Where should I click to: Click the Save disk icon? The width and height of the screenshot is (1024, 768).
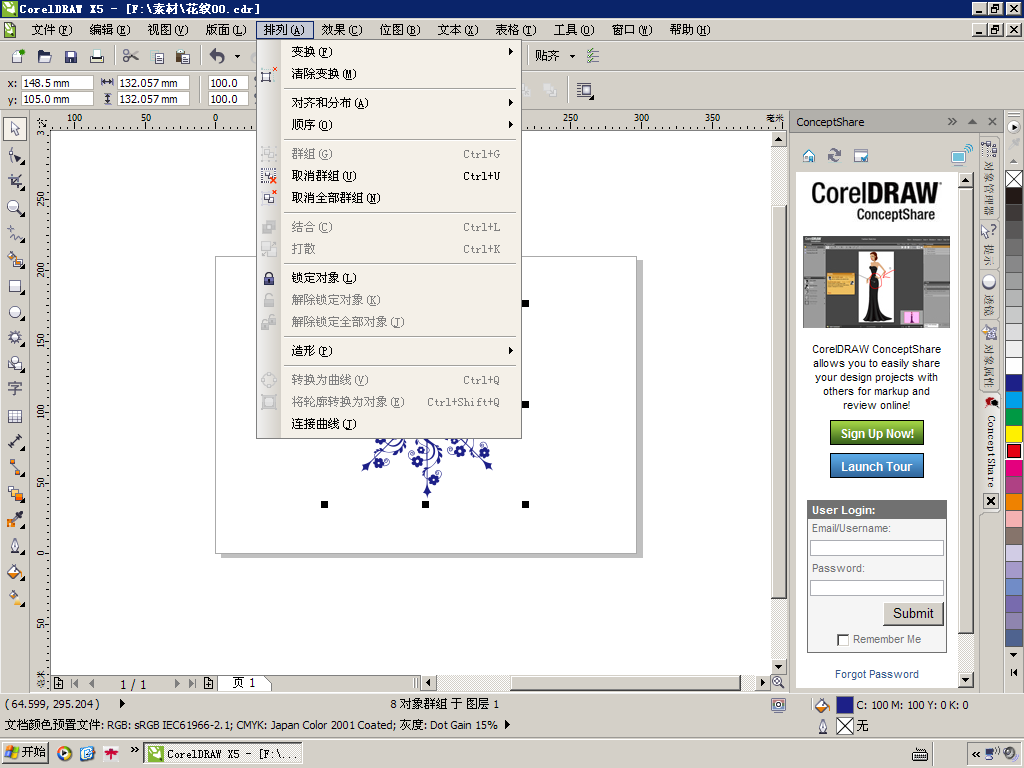(71, 56)
